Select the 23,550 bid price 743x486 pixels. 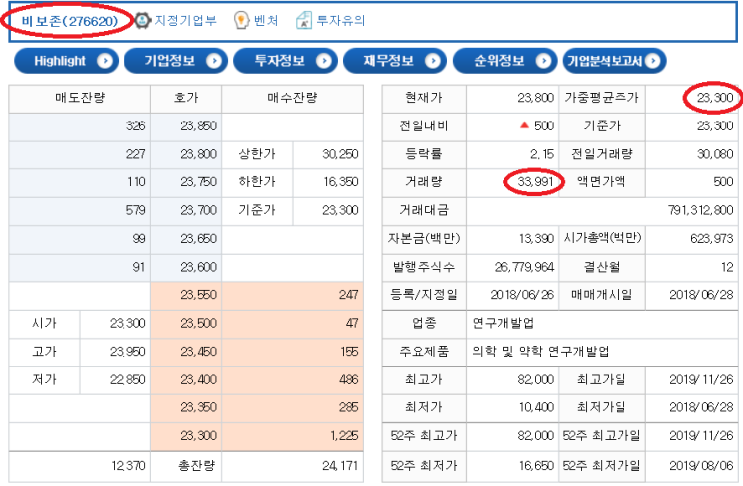[198, 295]
